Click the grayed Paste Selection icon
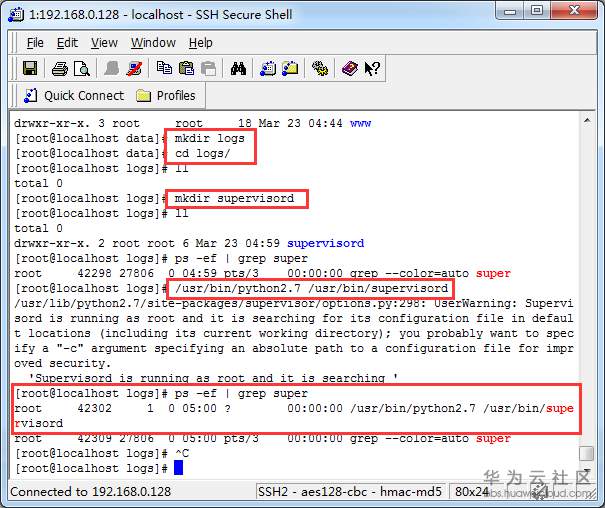The width and height of the screenshot is (605, 508). click(209, 68)
